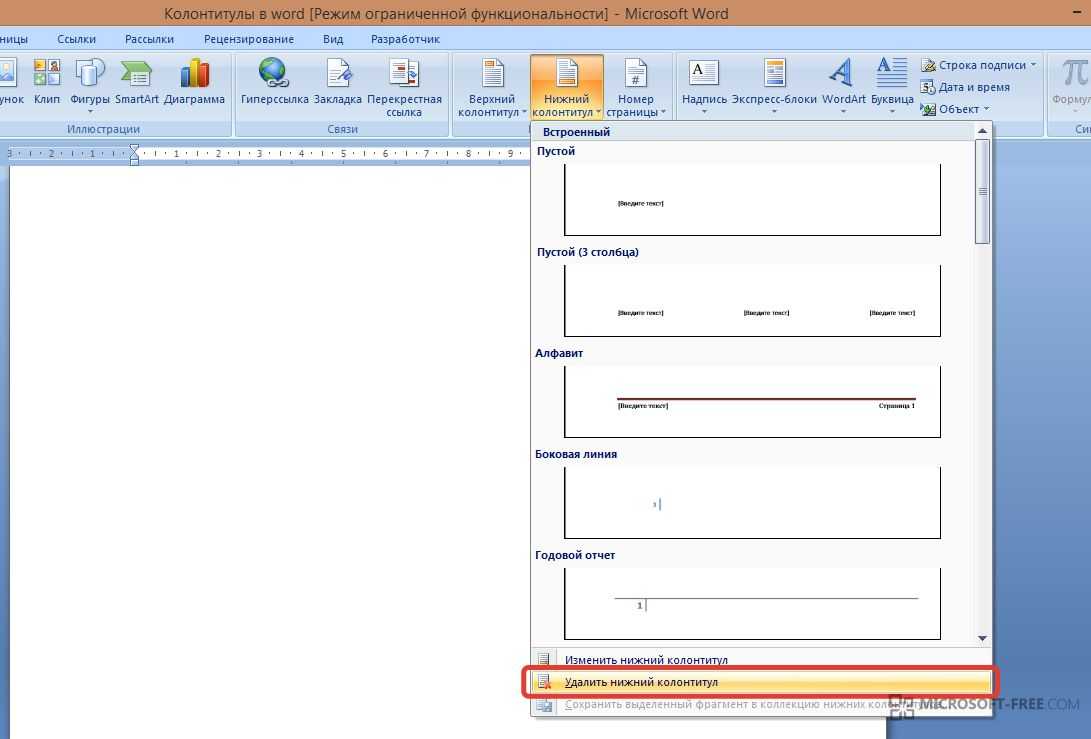Insert Строка подписи signature line

coord(974,65)
